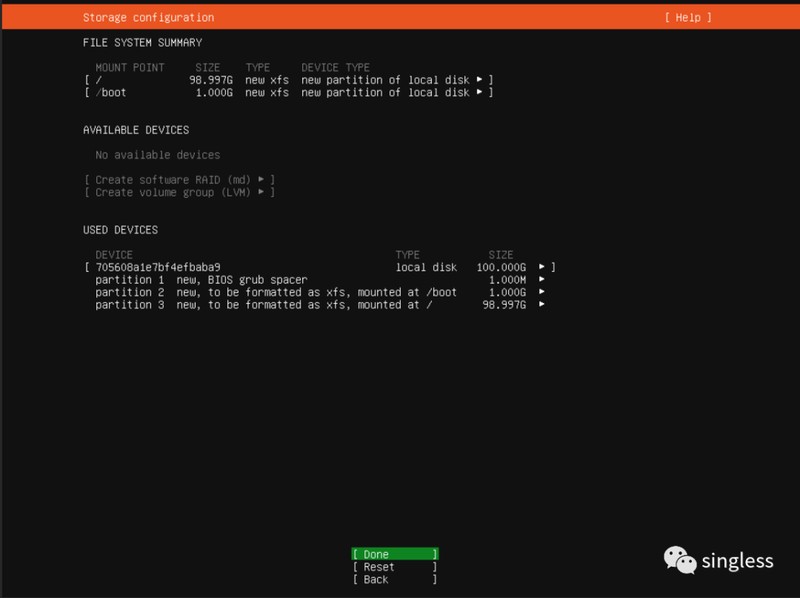Click the 'local disk' type in used devices
The width and height of the screenshot is (800, 598).
click(426, 267)
